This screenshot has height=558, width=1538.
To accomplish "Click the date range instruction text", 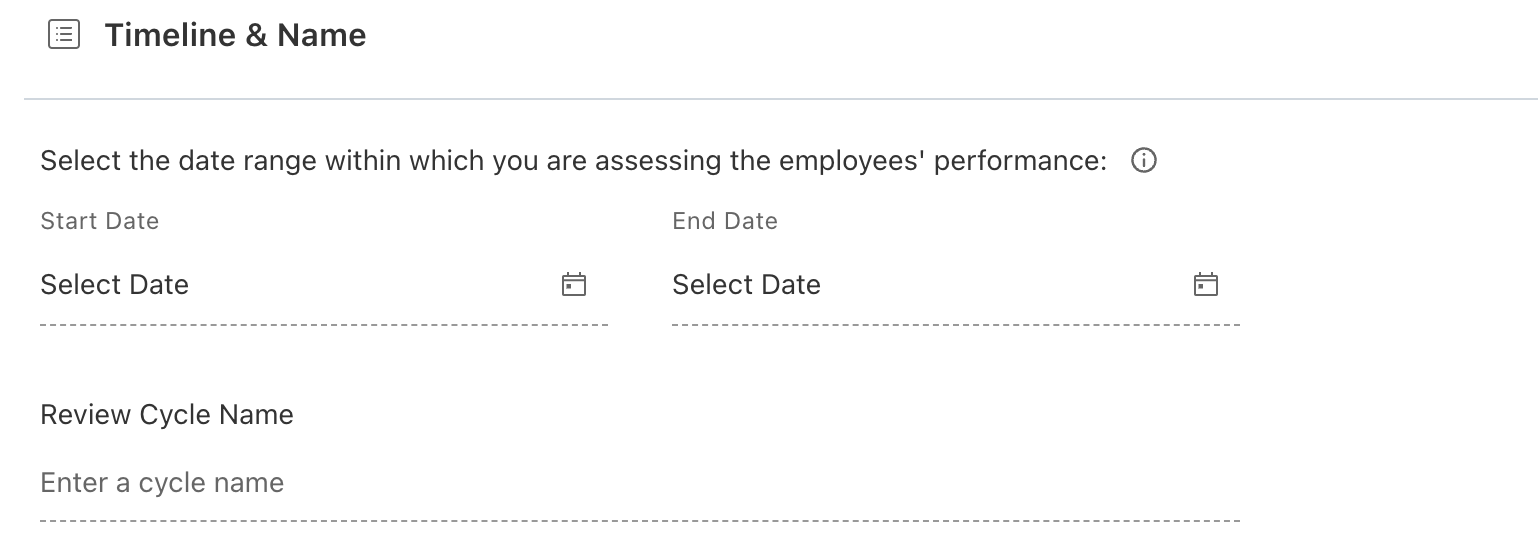I will pyautogui.click(x=573, y=161).
